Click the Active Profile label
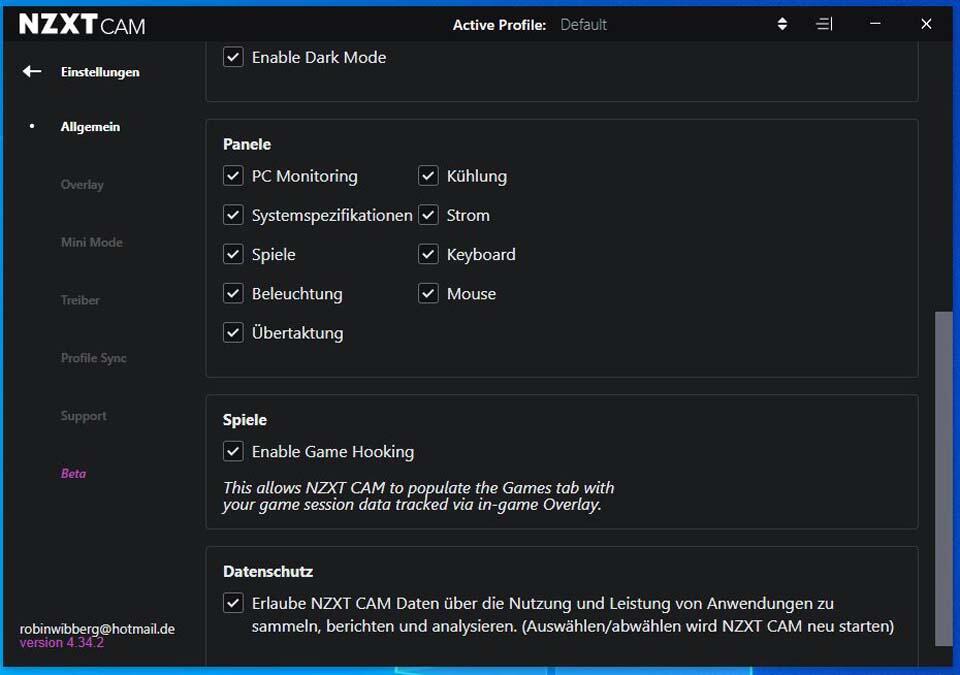Viewport: 960px width, 675px height. pos(499,25)
